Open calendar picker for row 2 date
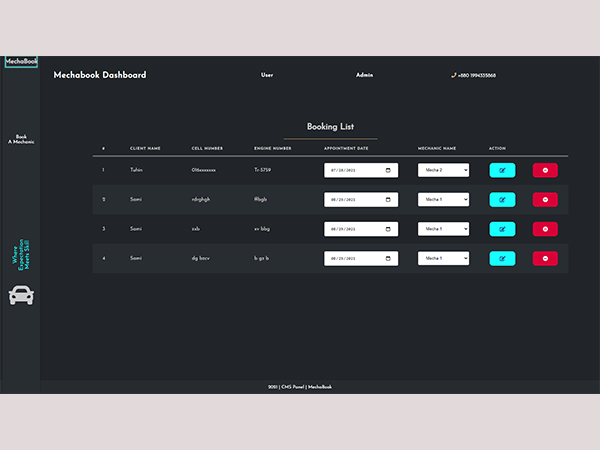Screen dimensions: 600x450 [388, 200]
